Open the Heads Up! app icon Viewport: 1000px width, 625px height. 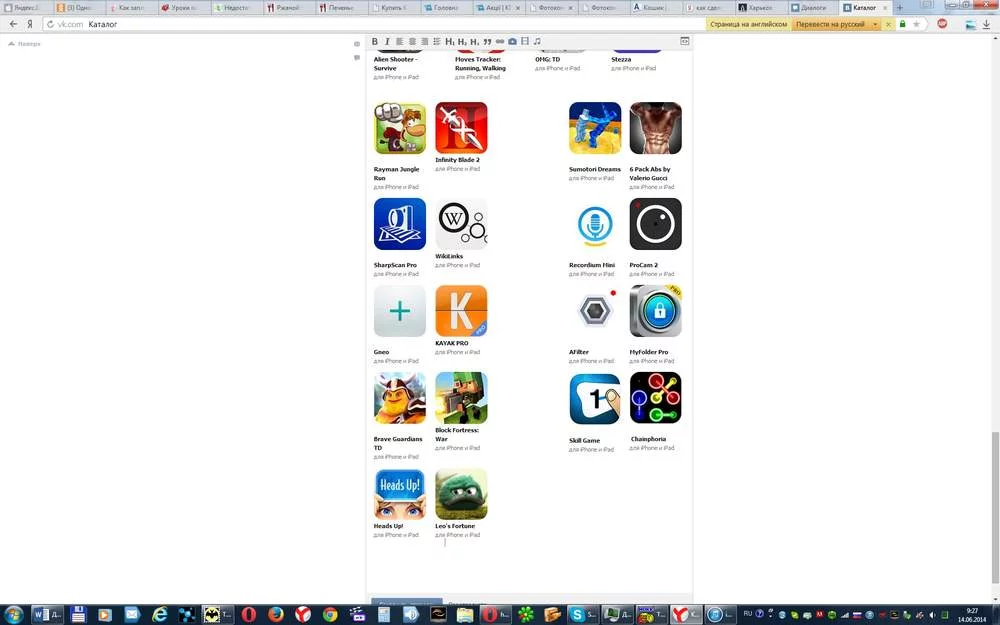[400, 494]
